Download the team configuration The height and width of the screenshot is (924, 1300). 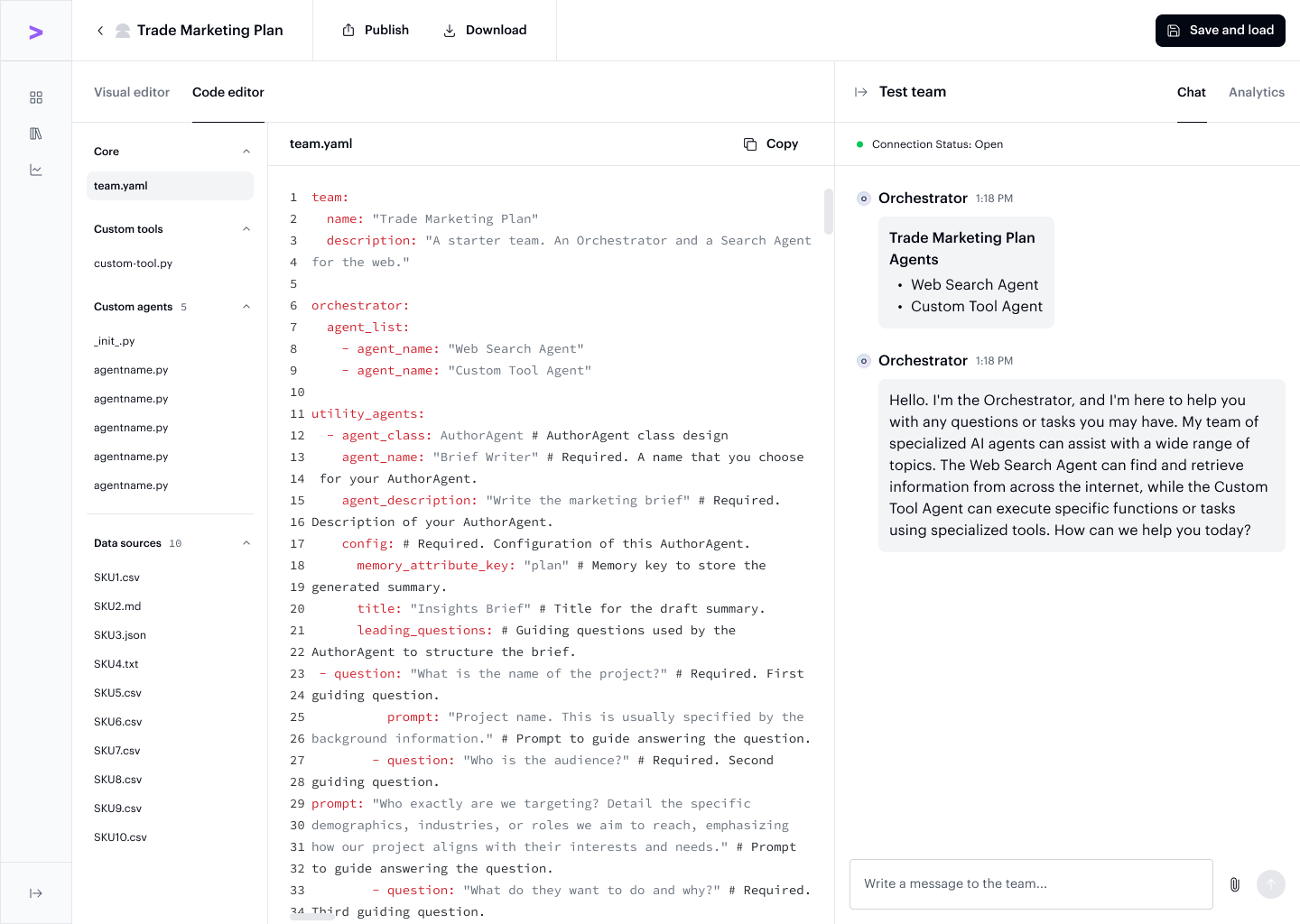click(x=485, y=31)
